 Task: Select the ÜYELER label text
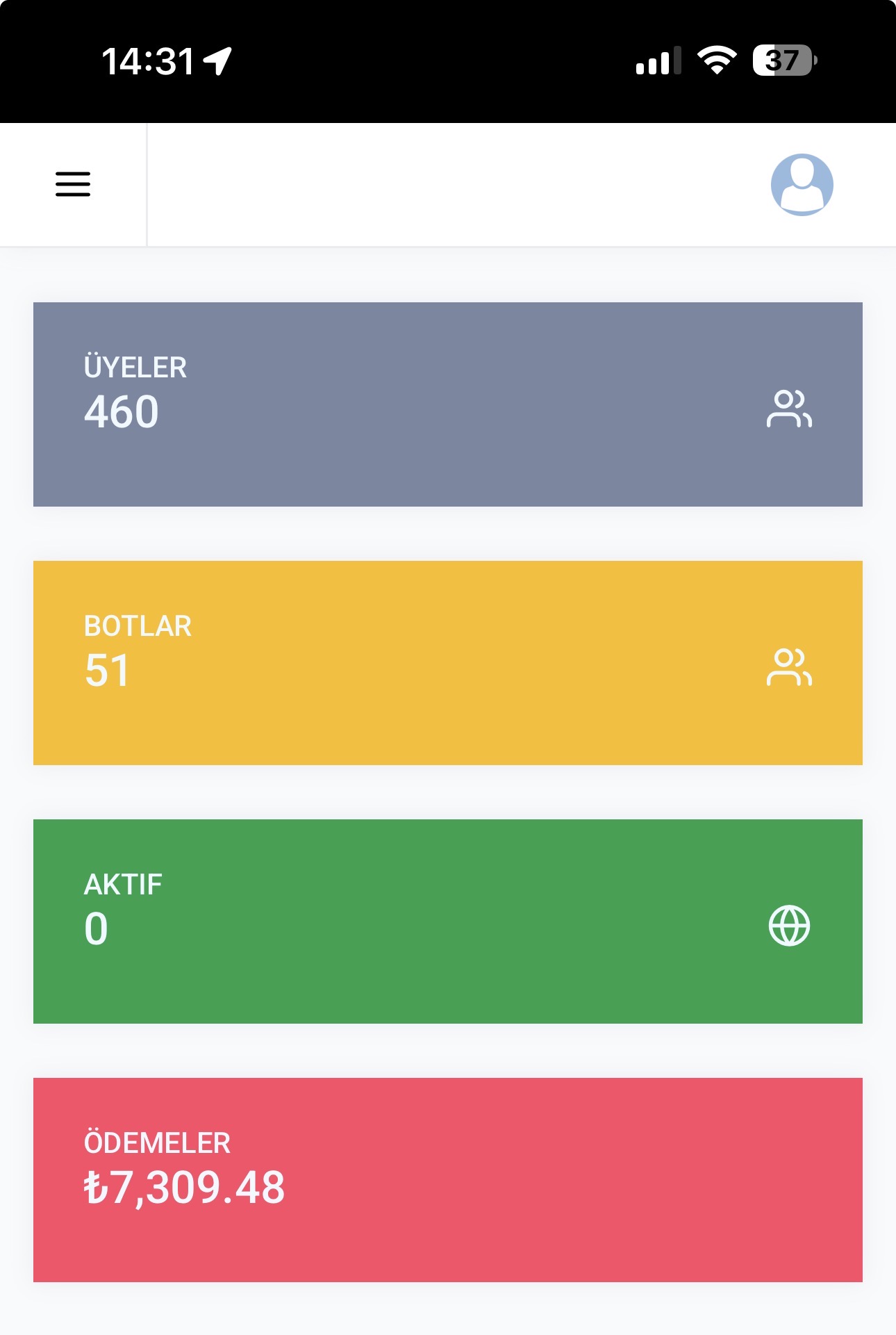point(135,366)
